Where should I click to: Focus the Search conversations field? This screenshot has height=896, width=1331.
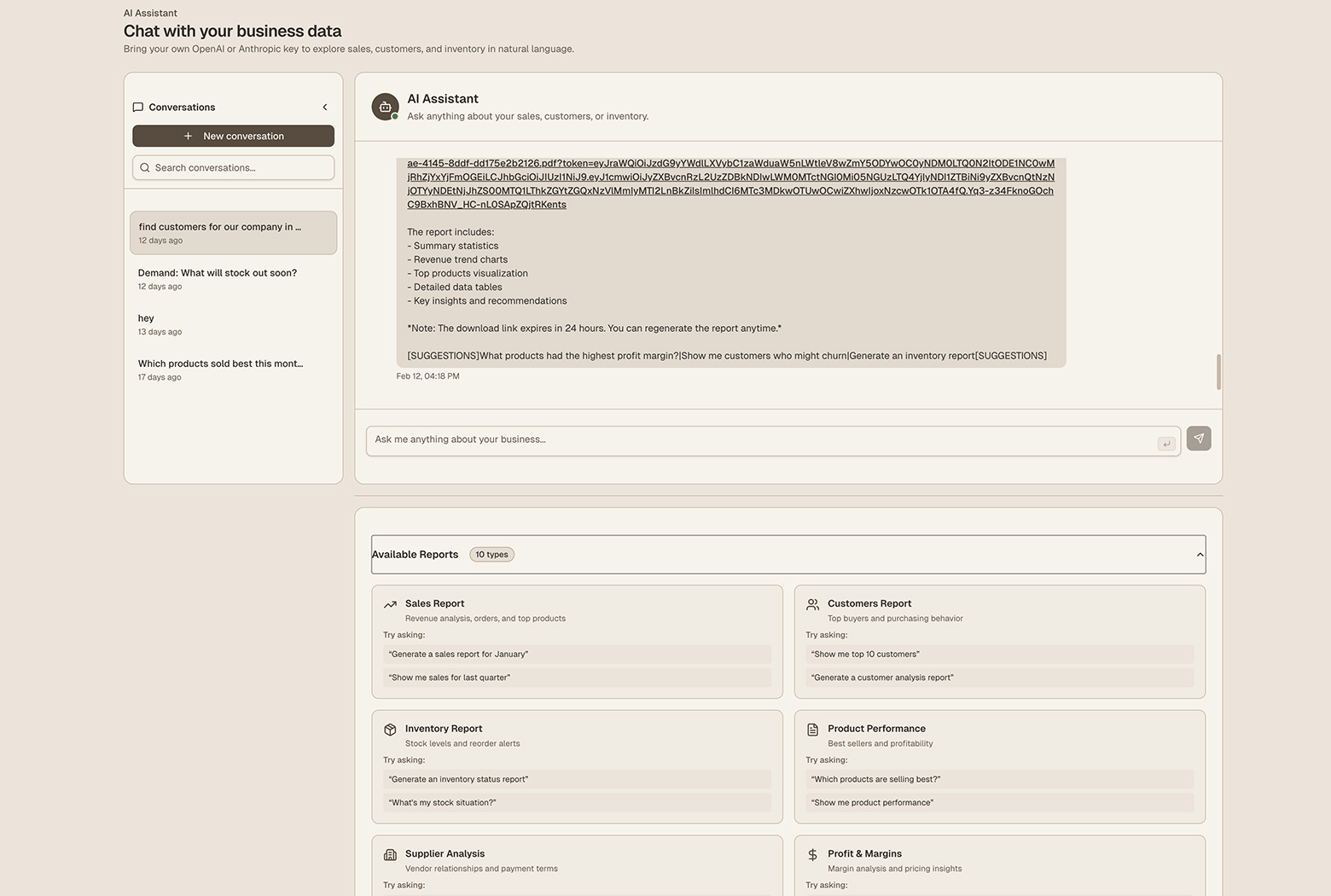point(233,168)
